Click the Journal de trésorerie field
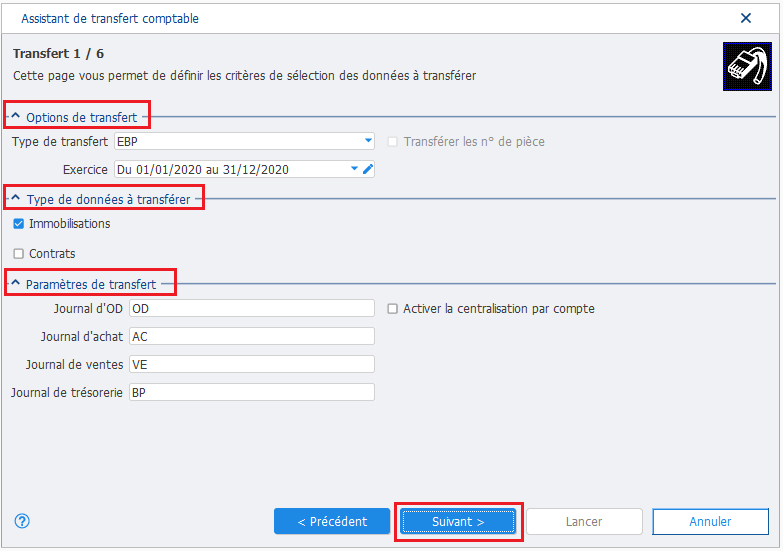This screenshot has width=783, height=551. click(252, 392)
